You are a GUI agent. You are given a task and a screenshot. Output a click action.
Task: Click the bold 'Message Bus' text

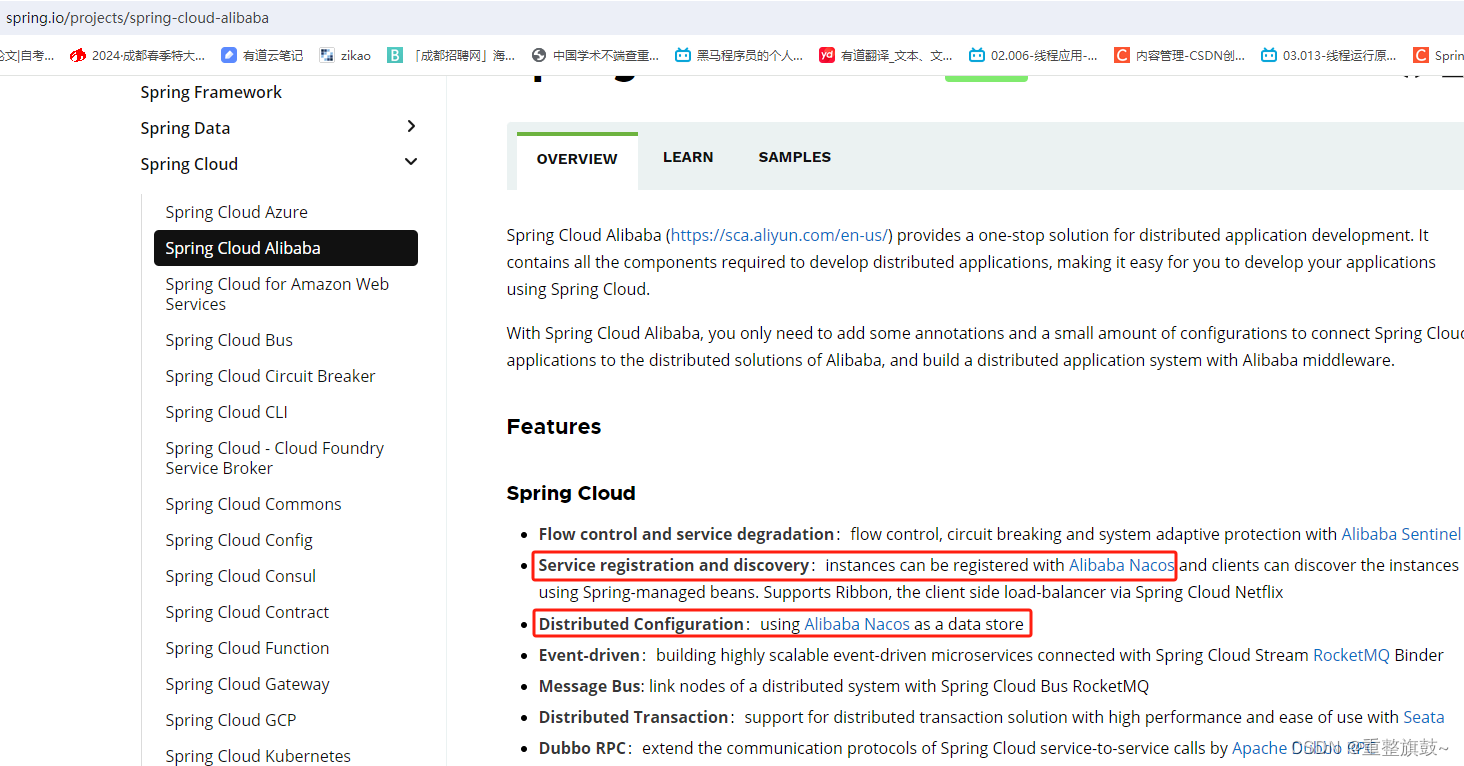pyautogui.click(x=589, y=686)
